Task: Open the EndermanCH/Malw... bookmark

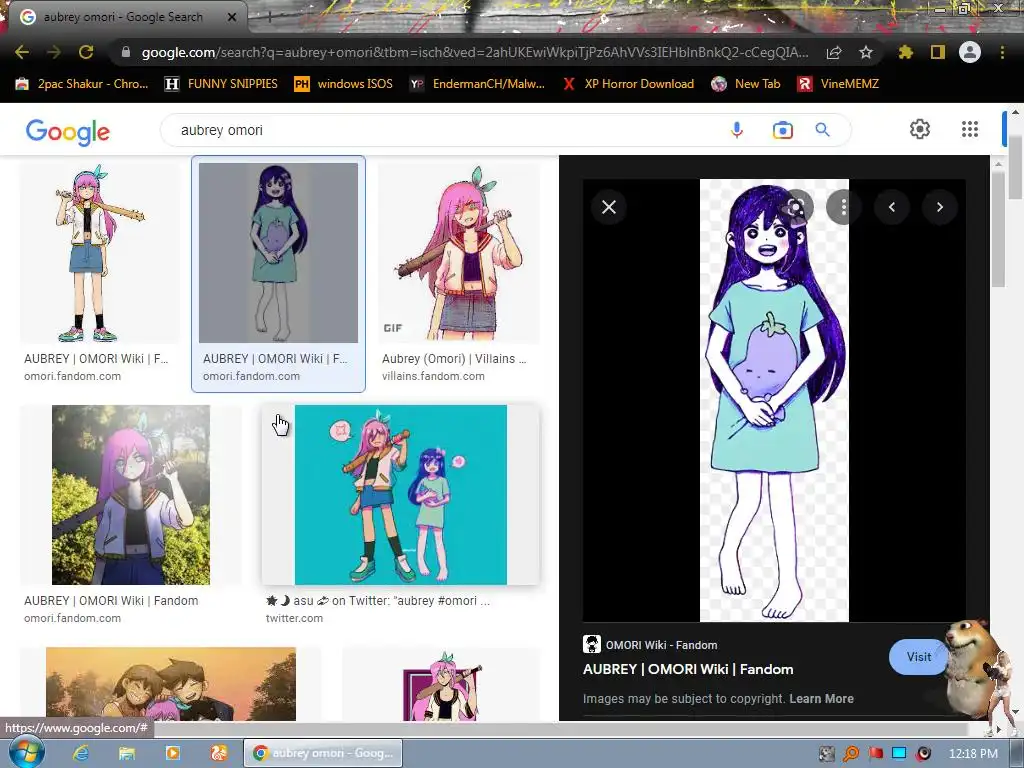Action: click(x=477, y=84)
